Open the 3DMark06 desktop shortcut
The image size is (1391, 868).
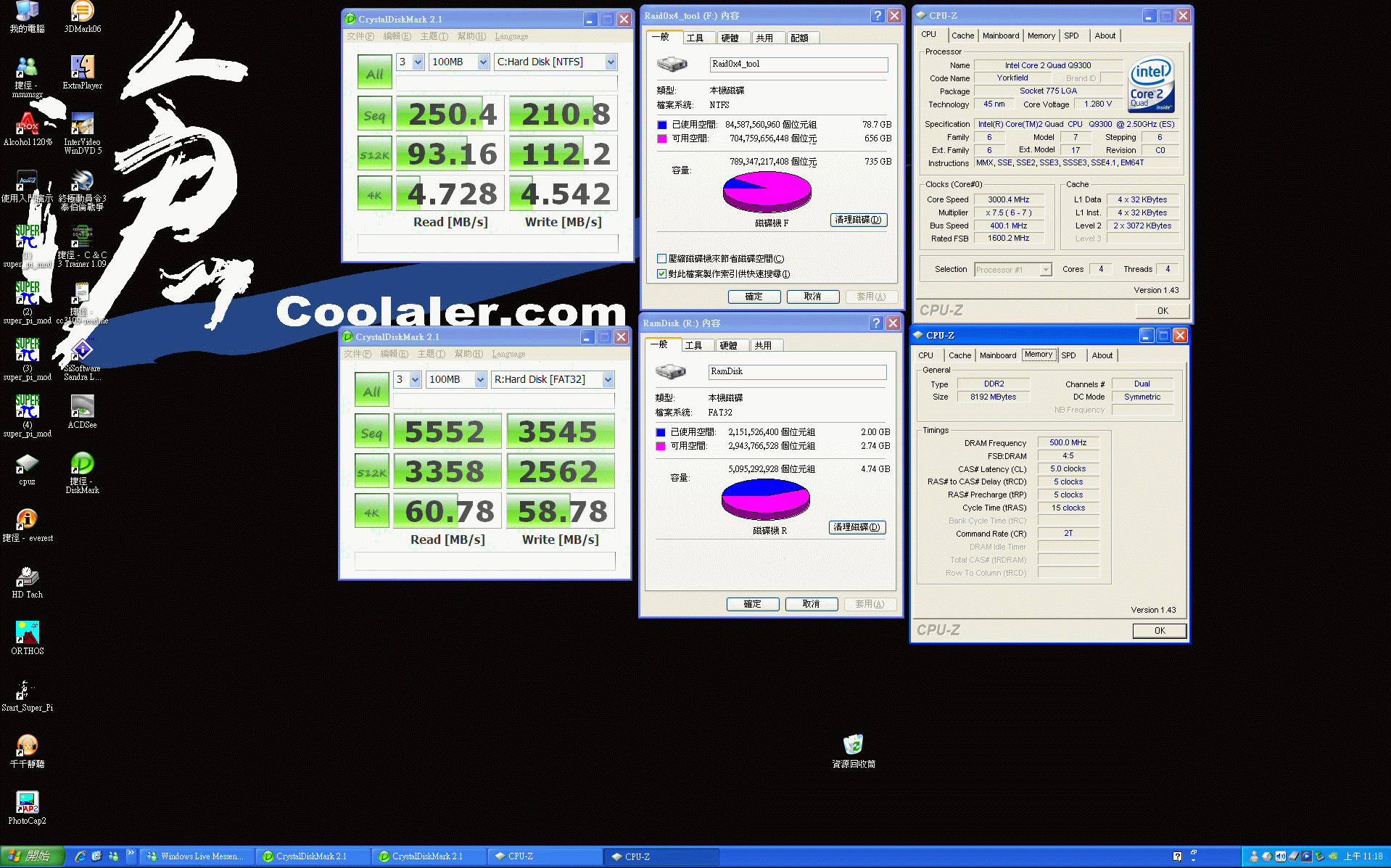[82, 17]
